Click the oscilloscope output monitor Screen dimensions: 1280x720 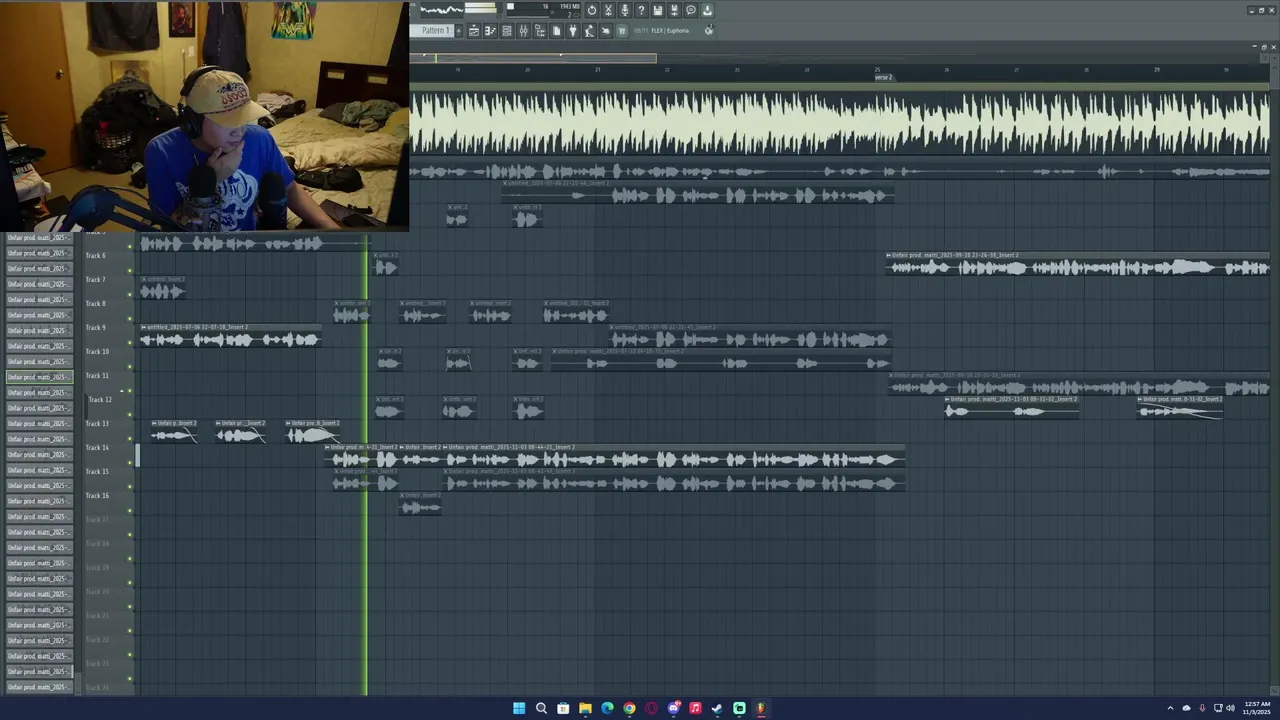pyautogui.click(x=442, y=10)
